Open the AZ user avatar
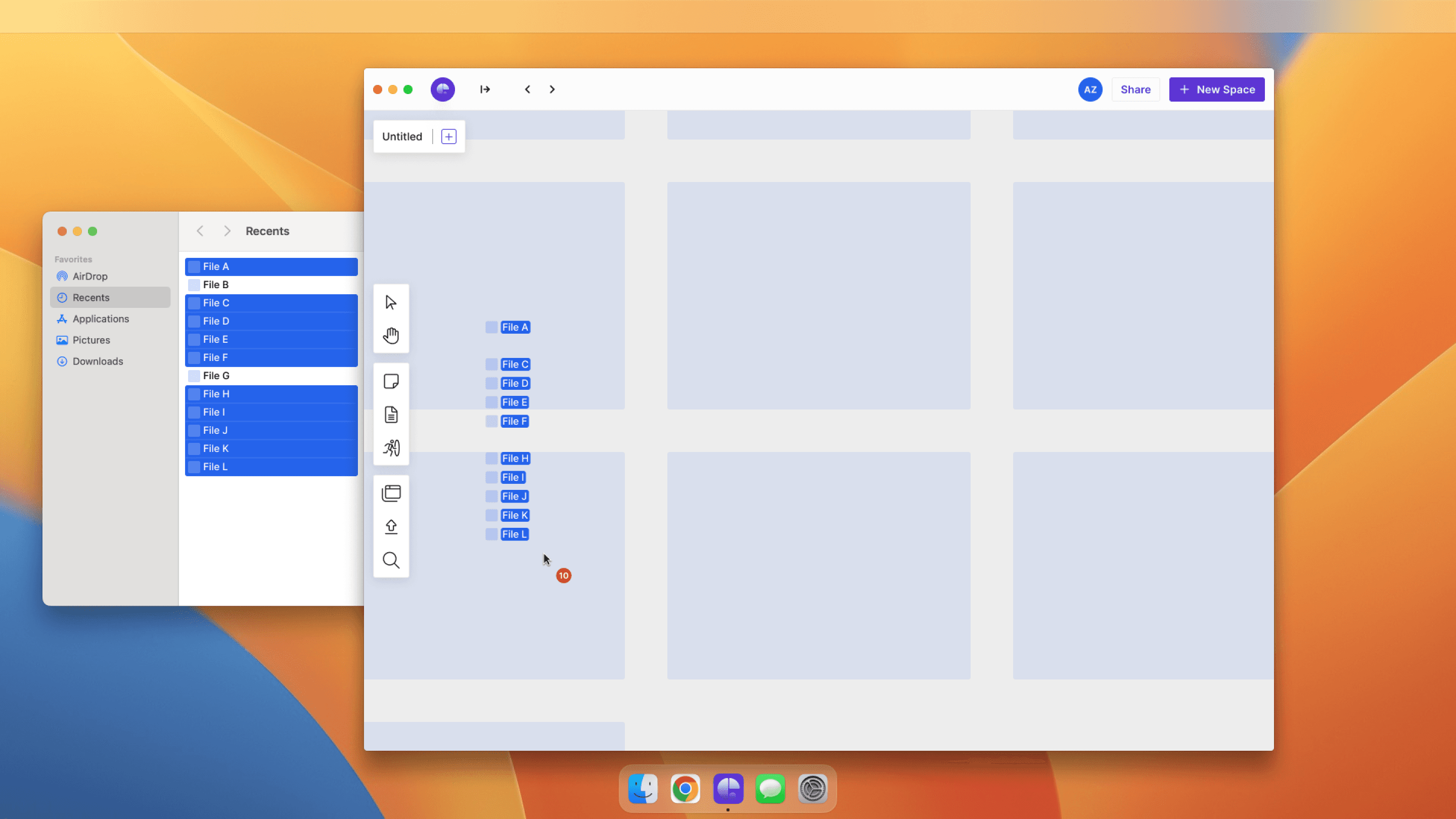1456x819 pixels. (1090, 89)
